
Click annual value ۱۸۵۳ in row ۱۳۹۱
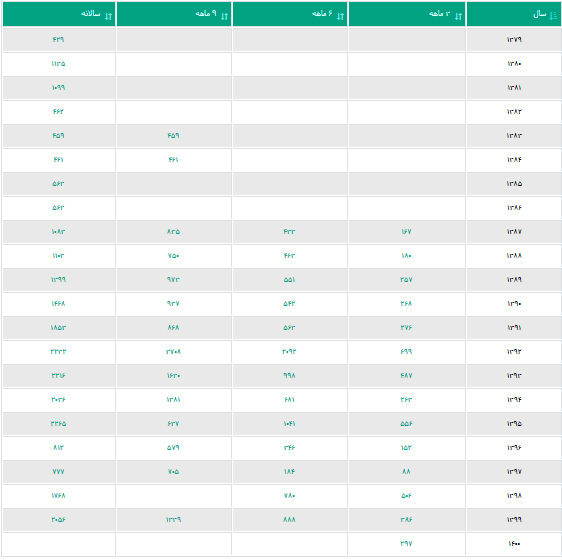58,328
